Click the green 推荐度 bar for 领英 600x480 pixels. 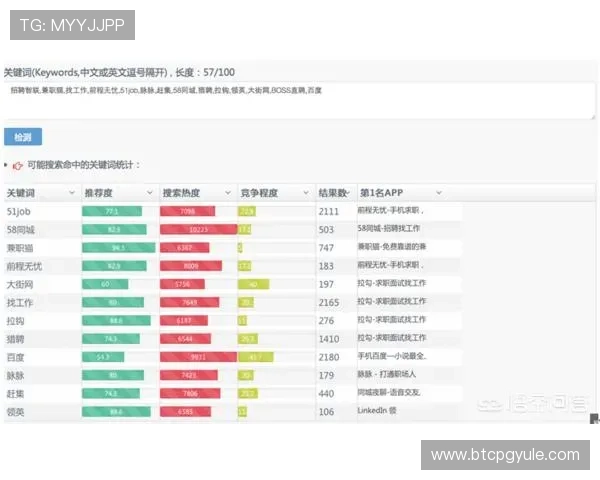pyautogui.click(x=116, y=412)
